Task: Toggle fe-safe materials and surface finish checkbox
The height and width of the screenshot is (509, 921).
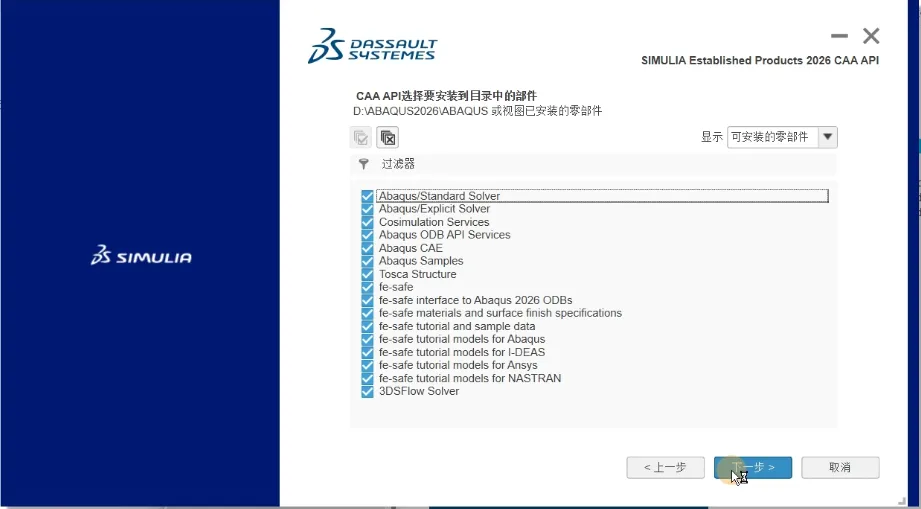Action: pyautogui.click(x=367, y=313)
